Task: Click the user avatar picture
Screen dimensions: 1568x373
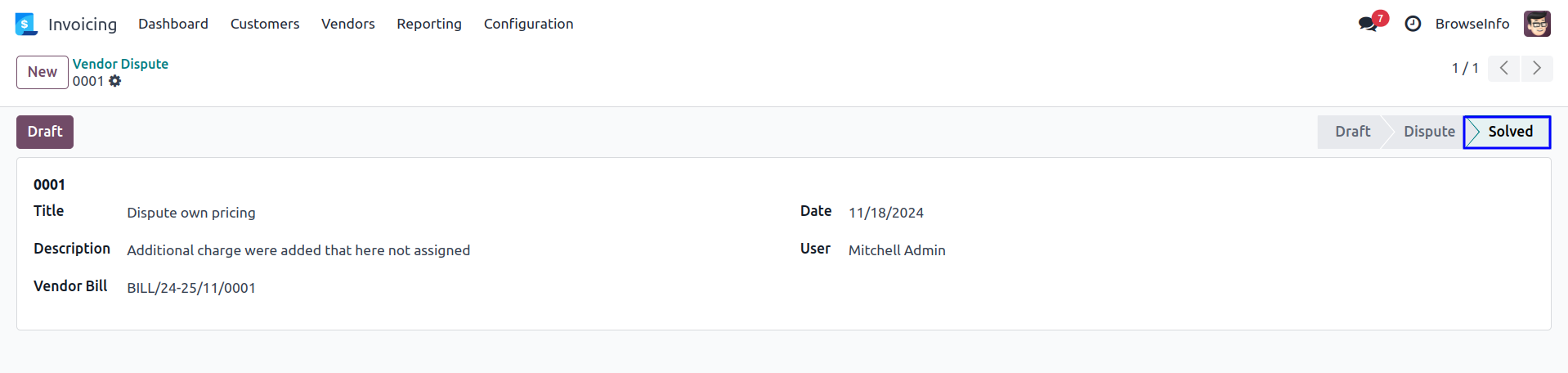Action: tap(1537, 24)
